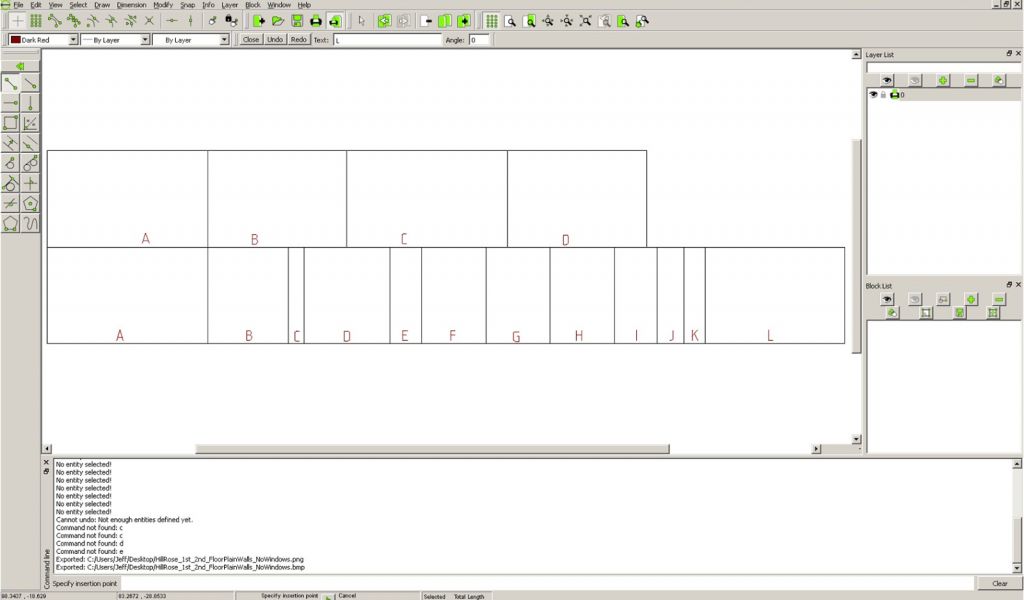Select the horizontal line tool
1024x600 pixels.
pyautogui.click(x=10, y=103)
